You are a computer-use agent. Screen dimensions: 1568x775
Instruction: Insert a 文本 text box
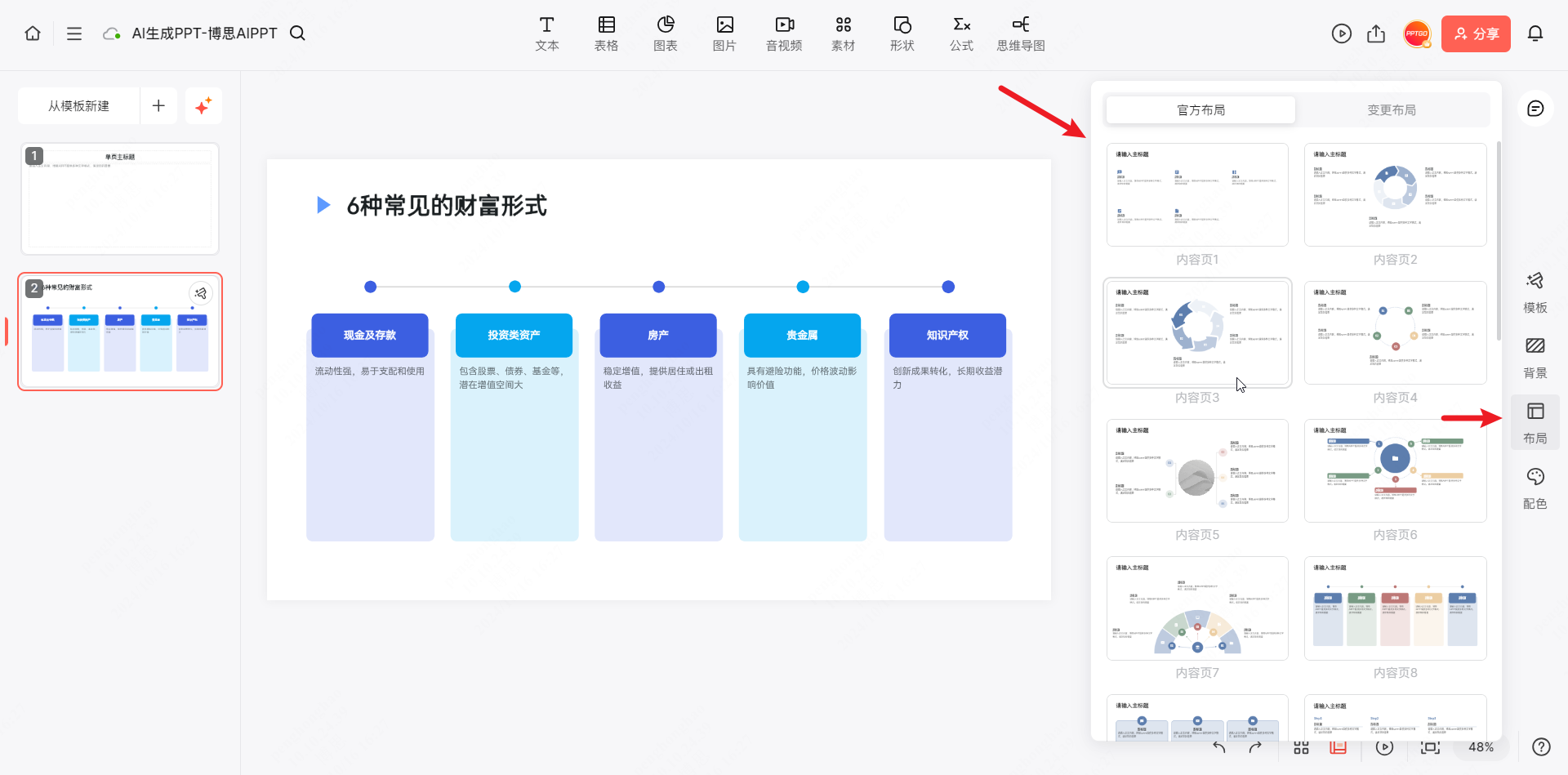point(547,34)
